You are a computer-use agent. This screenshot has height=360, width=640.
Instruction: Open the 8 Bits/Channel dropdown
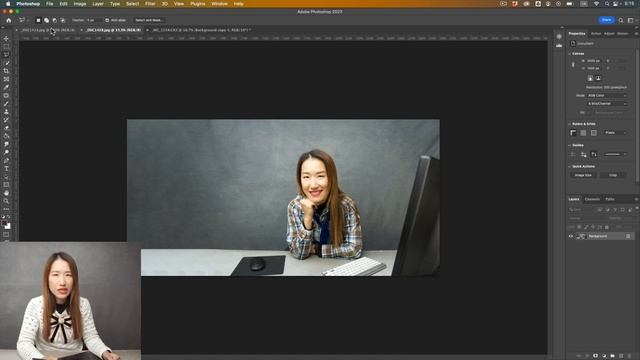pyautogui.click(x=607, y=104)
